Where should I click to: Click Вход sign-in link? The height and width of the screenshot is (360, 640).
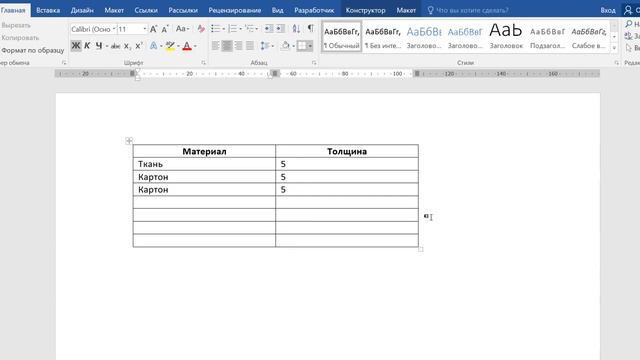pos(608,10)
